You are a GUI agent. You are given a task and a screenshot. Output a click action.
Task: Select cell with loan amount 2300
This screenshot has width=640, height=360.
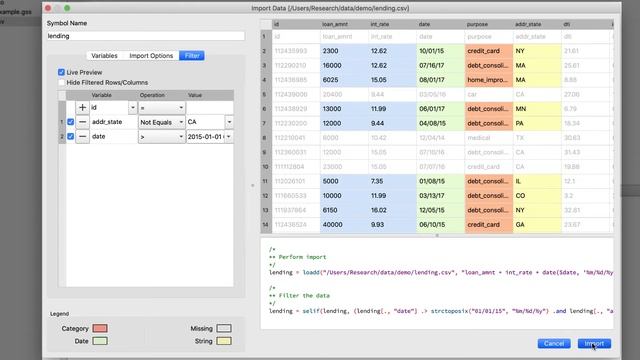(x=344, y=51)
